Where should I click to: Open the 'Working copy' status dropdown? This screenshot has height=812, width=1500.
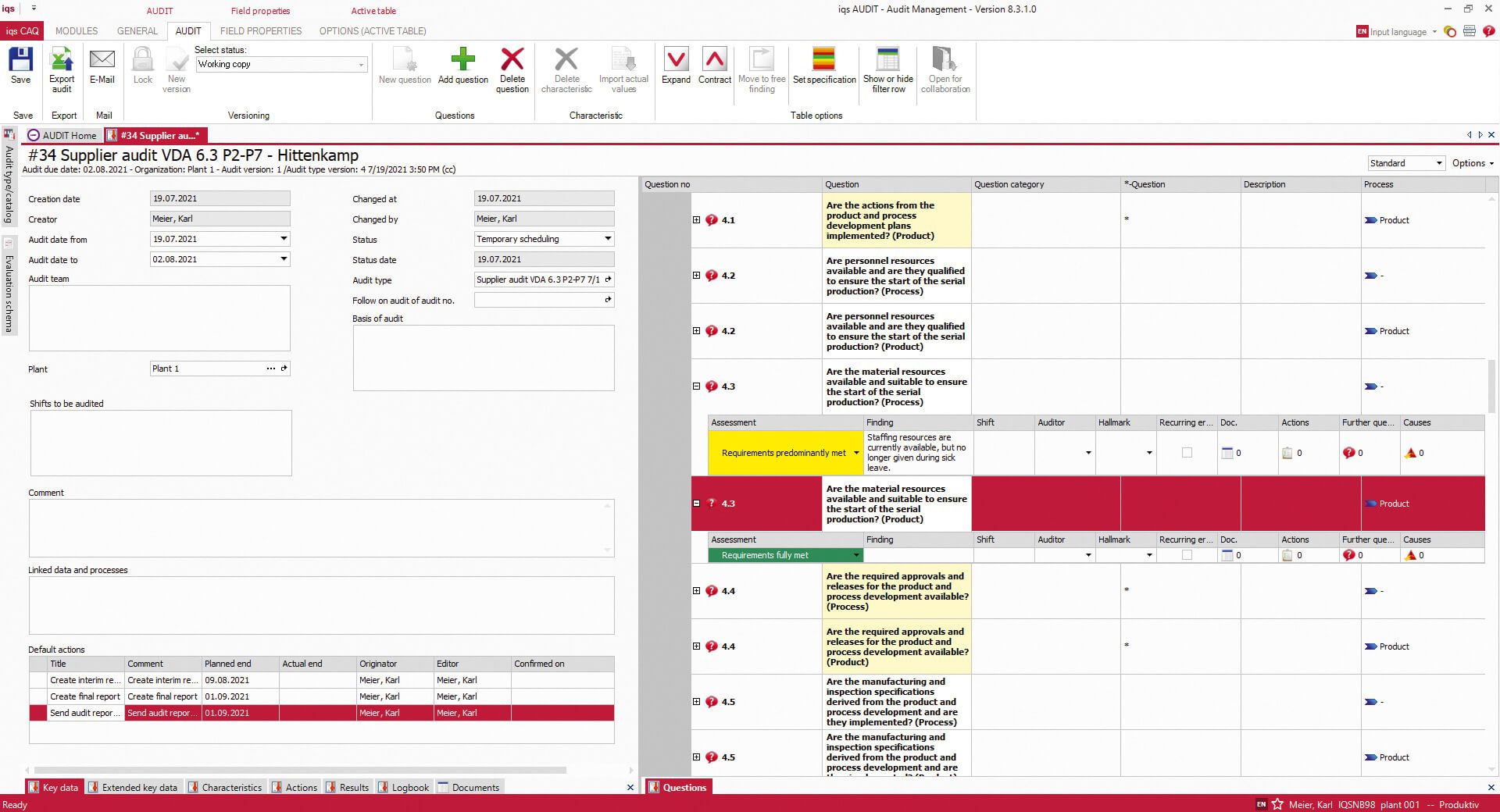[360, 64]
